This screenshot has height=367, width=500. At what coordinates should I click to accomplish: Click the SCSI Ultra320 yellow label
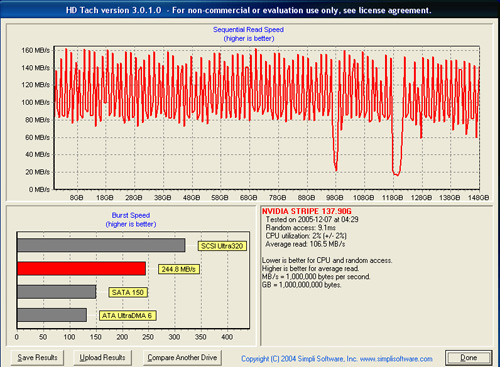[x=222, y=246]
